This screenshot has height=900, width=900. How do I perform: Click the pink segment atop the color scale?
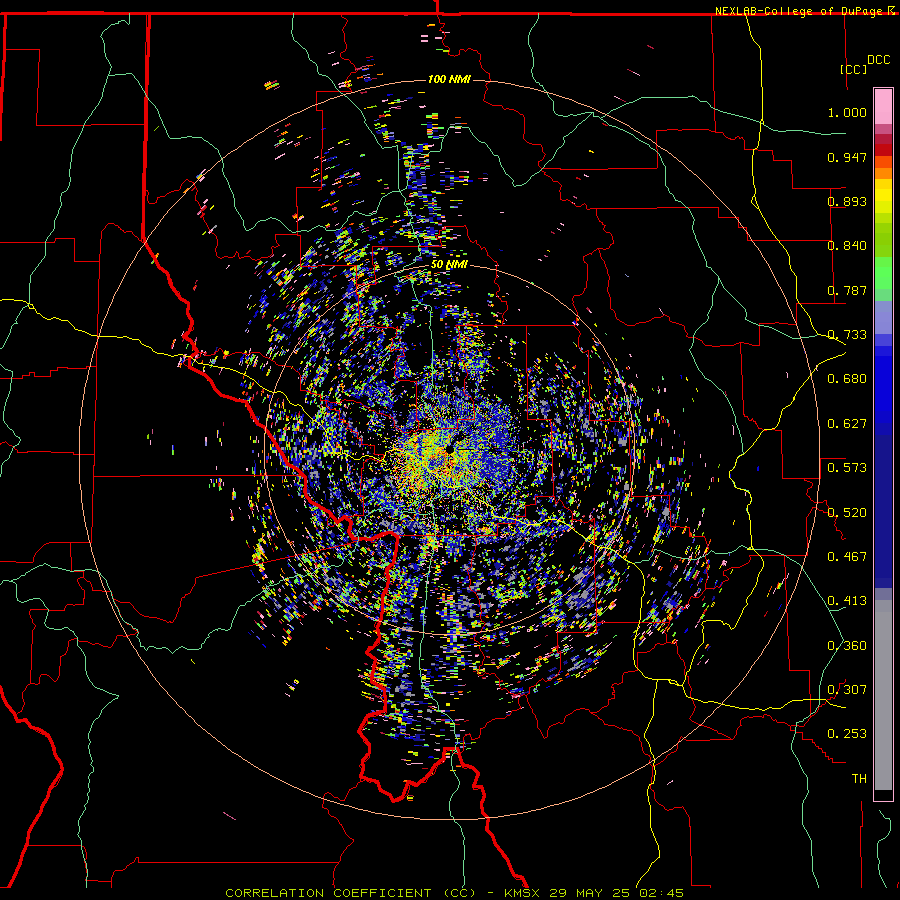(x=883, y=106)
